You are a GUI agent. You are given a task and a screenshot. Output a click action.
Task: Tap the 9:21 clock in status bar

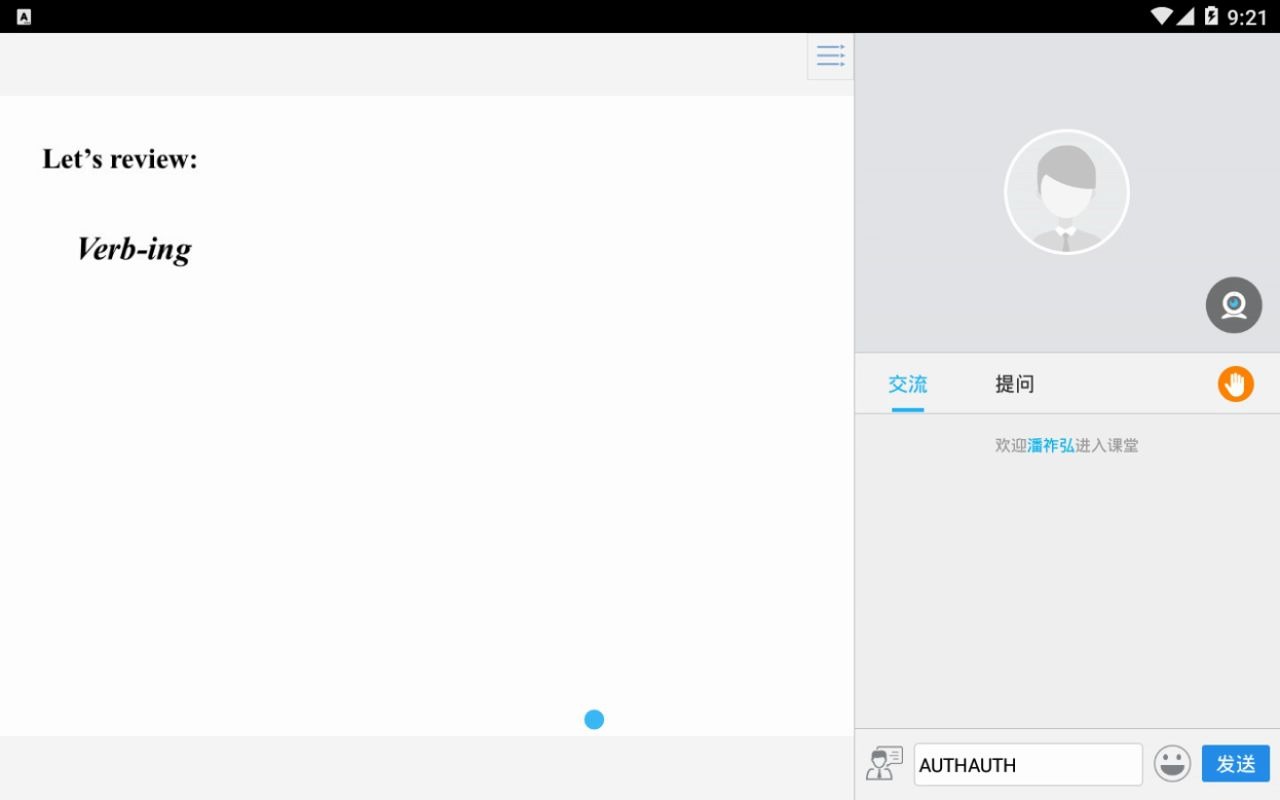coord(1247,17)
